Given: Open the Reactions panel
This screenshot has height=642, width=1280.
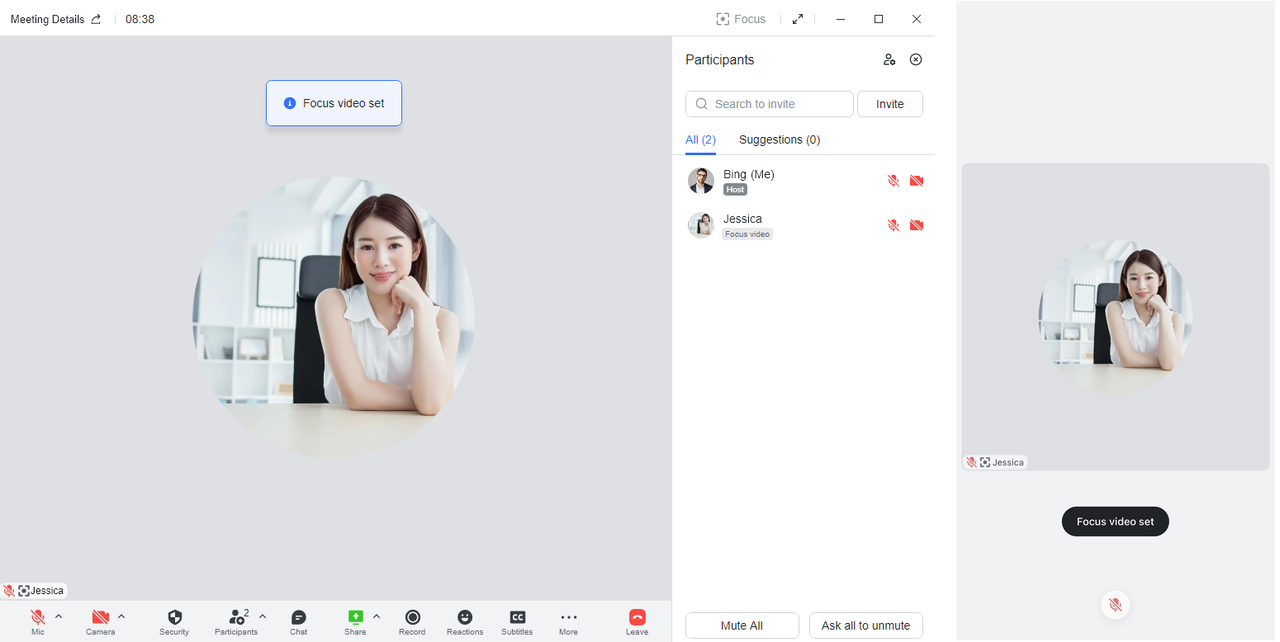Looking at the screenshot, I should click(464, 620).
